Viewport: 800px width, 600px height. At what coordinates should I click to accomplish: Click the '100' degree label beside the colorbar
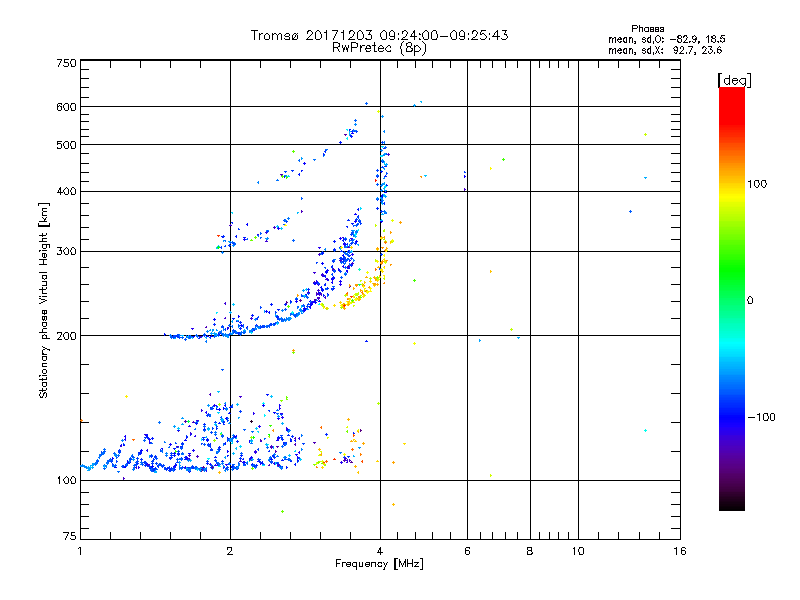[x=757, y=184]
